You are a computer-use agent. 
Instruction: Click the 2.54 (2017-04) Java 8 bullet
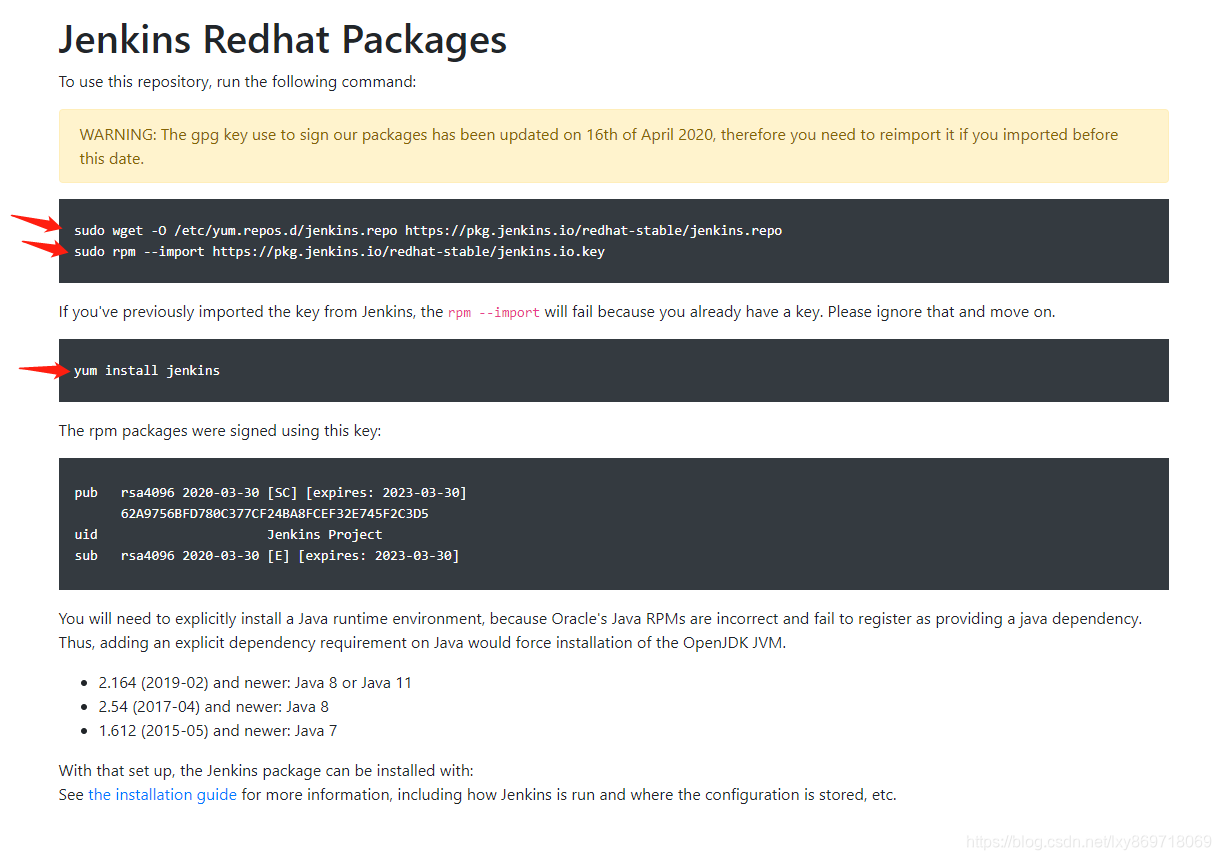tap(213, 707)
